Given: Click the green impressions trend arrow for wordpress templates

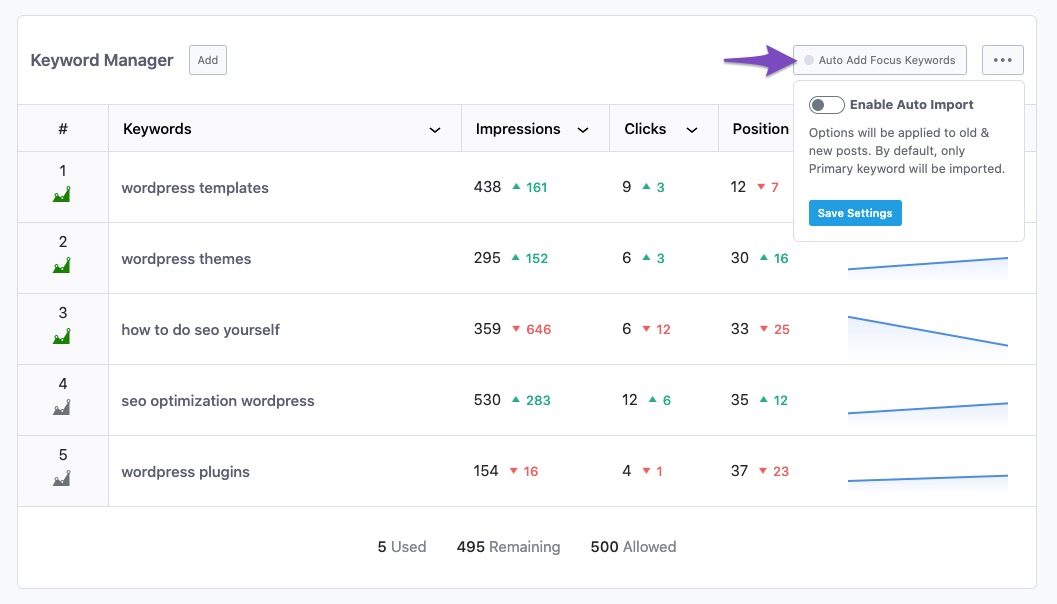Looking at the screenshot, I should pyautogui.click(x=516, y=187).
